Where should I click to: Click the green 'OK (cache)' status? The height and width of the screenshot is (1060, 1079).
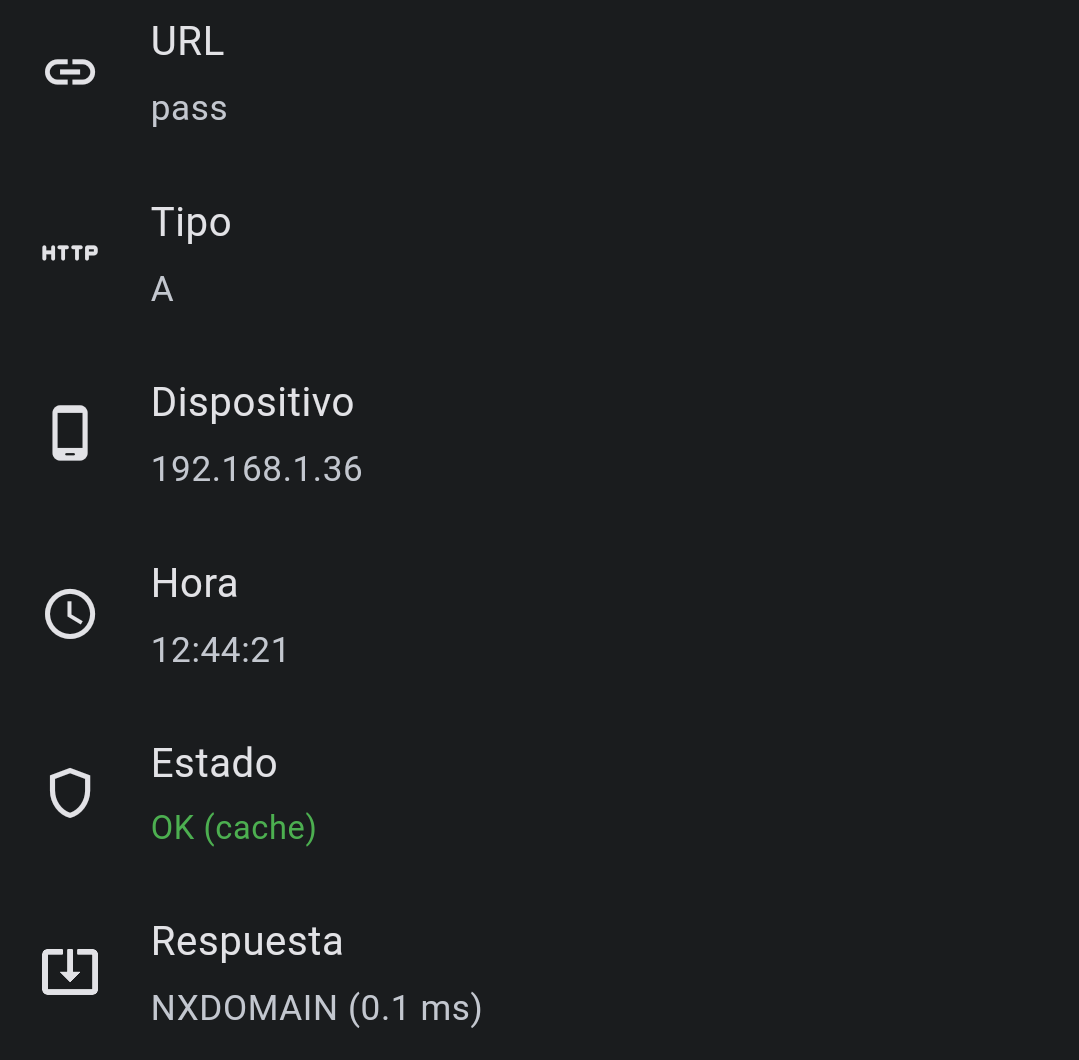pyautogui.click(x=233, y=828)
